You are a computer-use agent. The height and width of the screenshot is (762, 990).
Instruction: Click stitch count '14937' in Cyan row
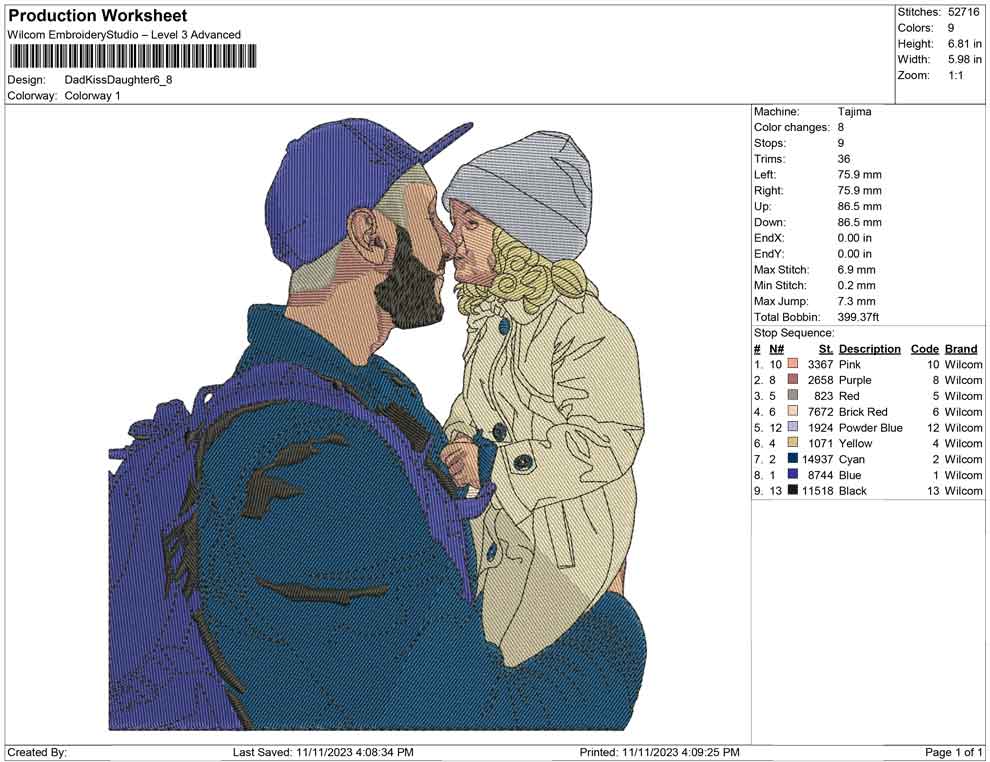(x=818, y=459)
